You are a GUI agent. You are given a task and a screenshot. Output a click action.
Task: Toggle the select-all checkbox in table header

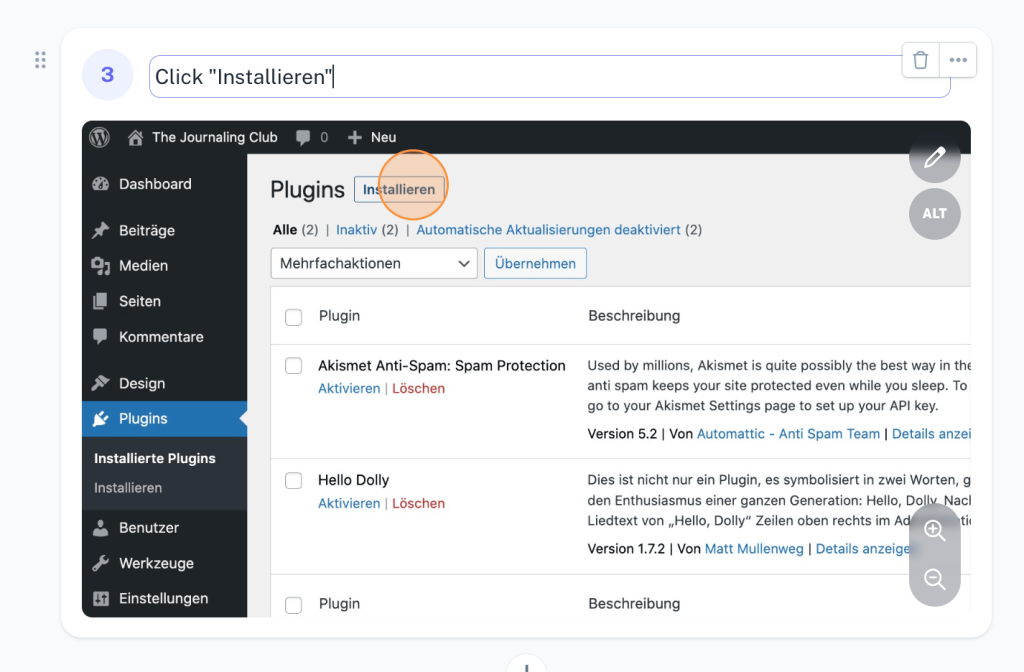pos(293,317)
